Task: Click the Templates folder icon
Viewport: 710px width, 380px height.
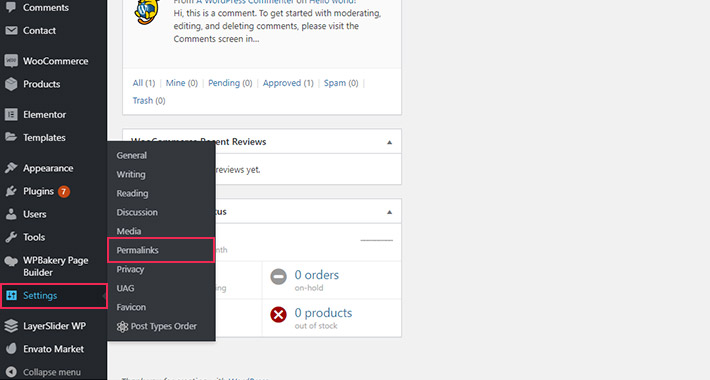Action: click(11, 137)
